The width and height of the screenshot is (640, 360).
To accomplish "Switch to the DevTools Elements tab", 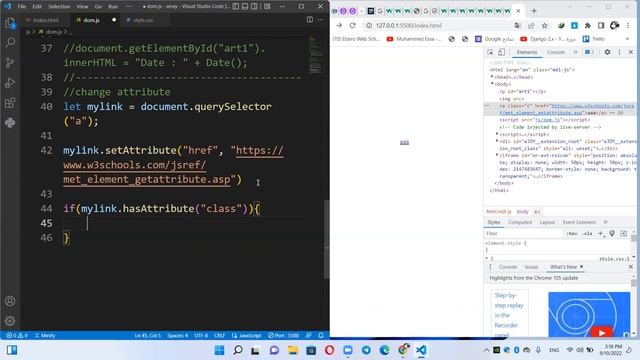I will [x=527, y=52].
